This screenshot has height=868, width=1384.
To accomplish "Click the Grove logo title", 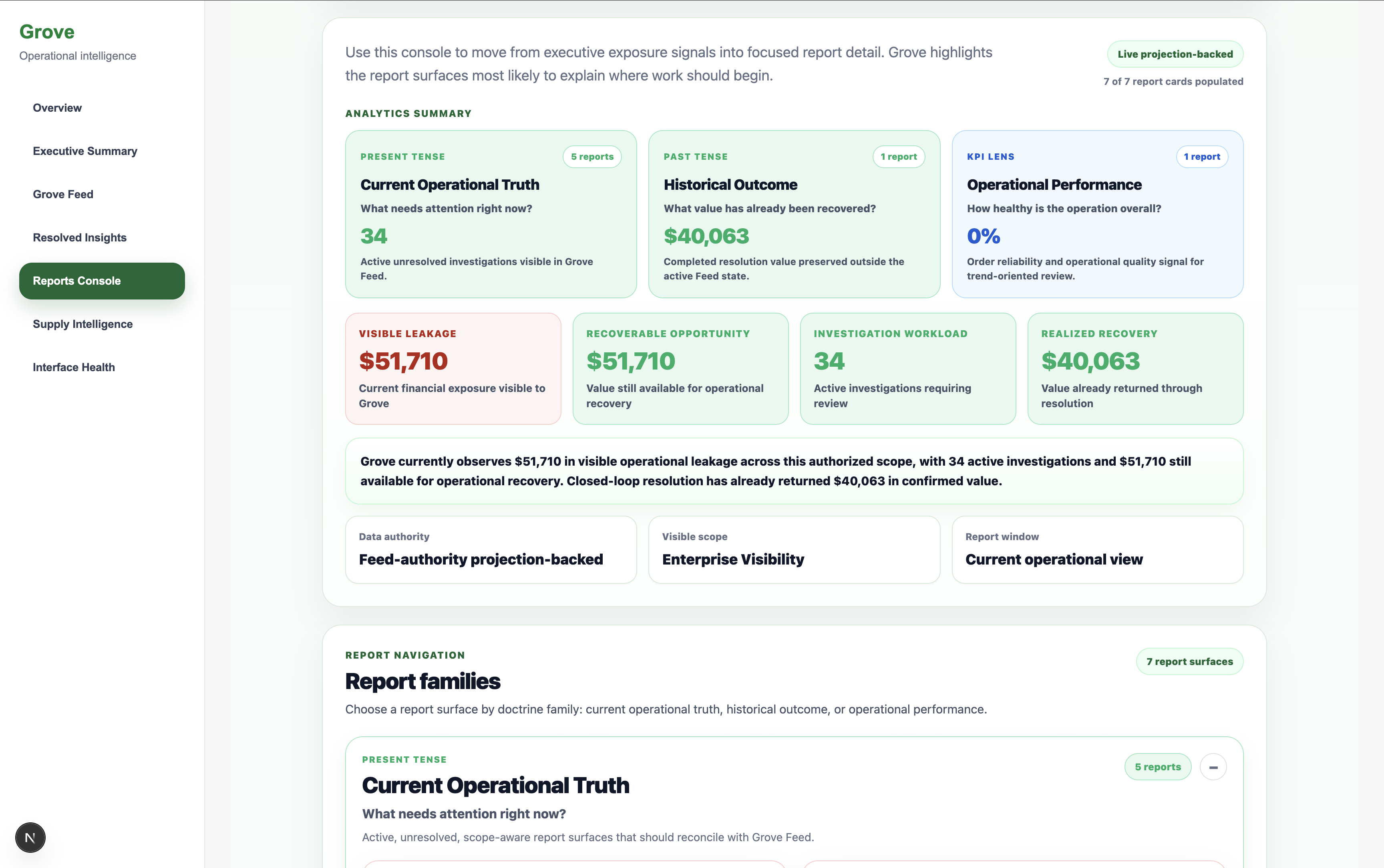I will 46,32.
